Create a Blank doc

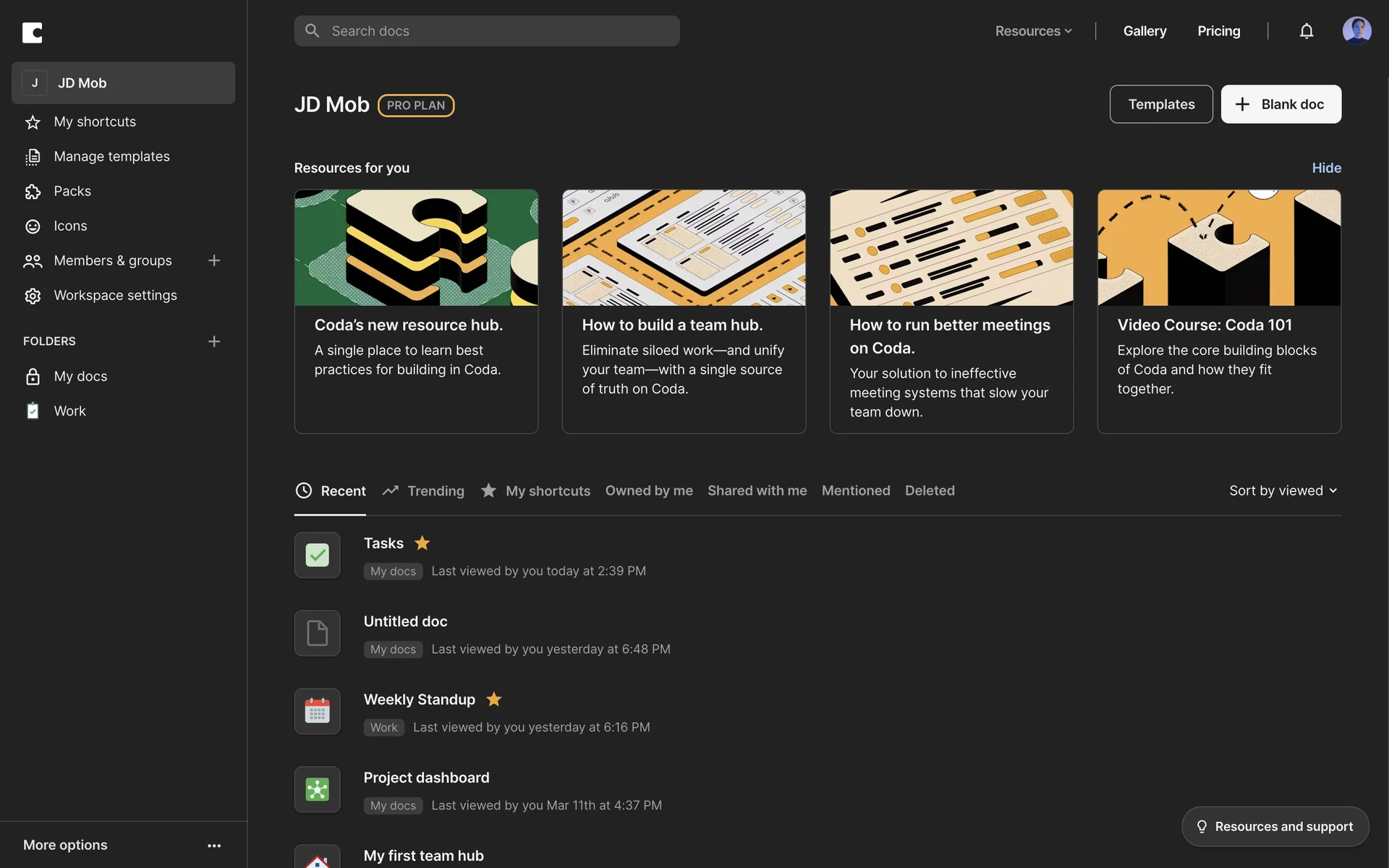point(1280,104)
